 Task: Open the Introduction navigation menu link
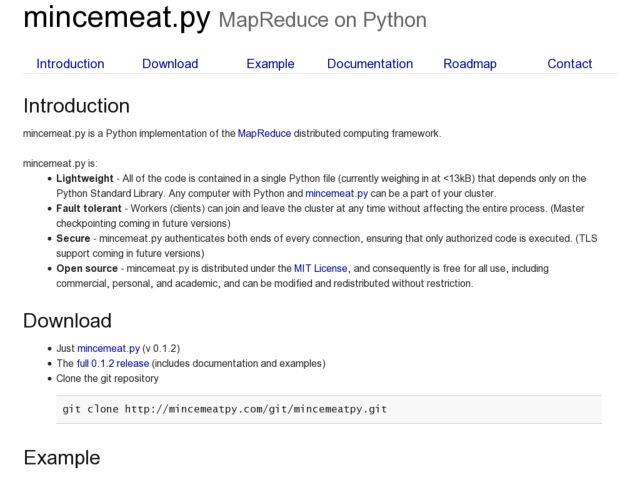[x=70, y=64]
